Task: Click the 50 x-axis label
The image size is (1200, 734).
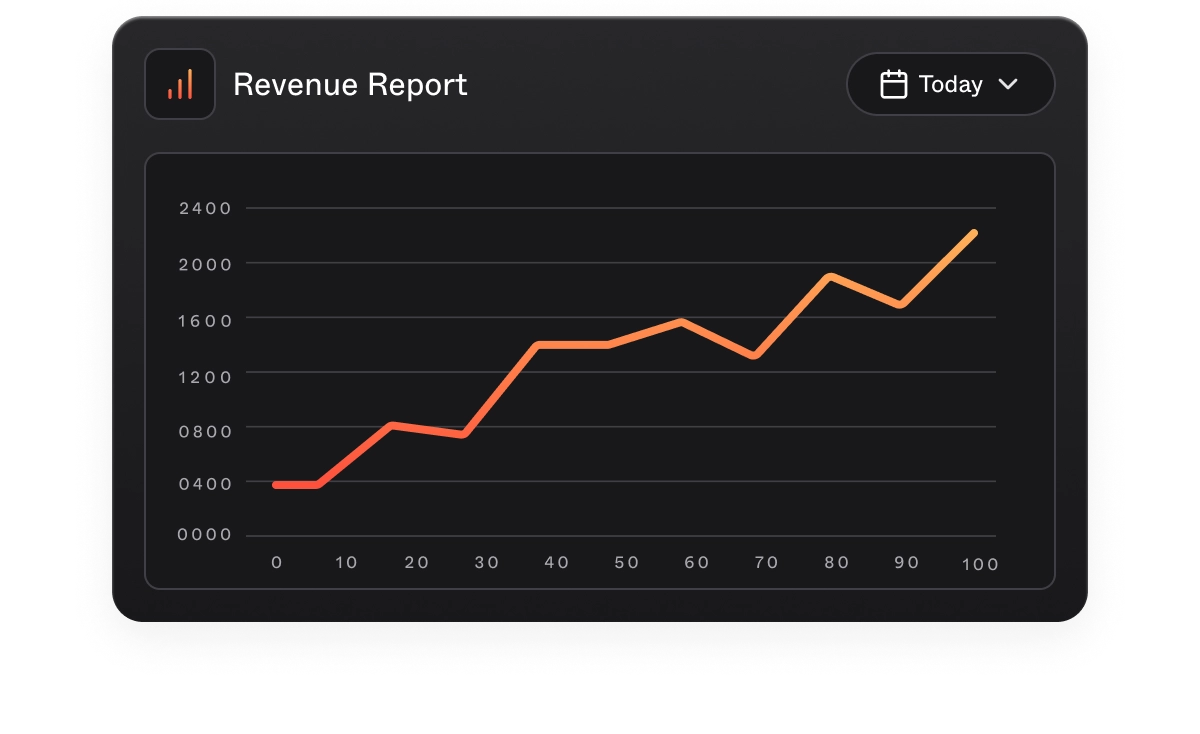Action: (x=627, y=563)
